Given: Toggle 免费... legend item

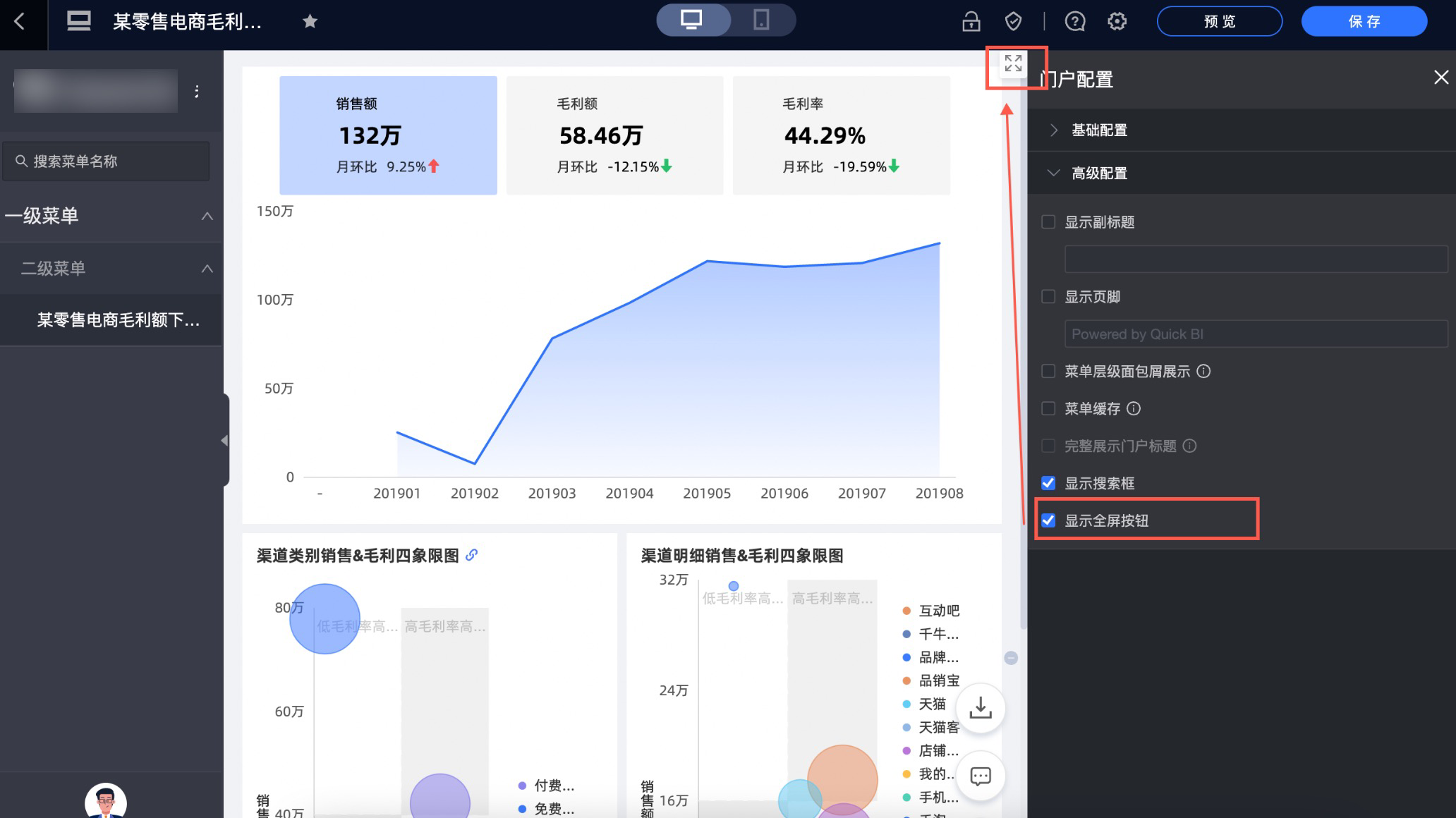Looking at the screenshot, I should [x=546, y=809].
